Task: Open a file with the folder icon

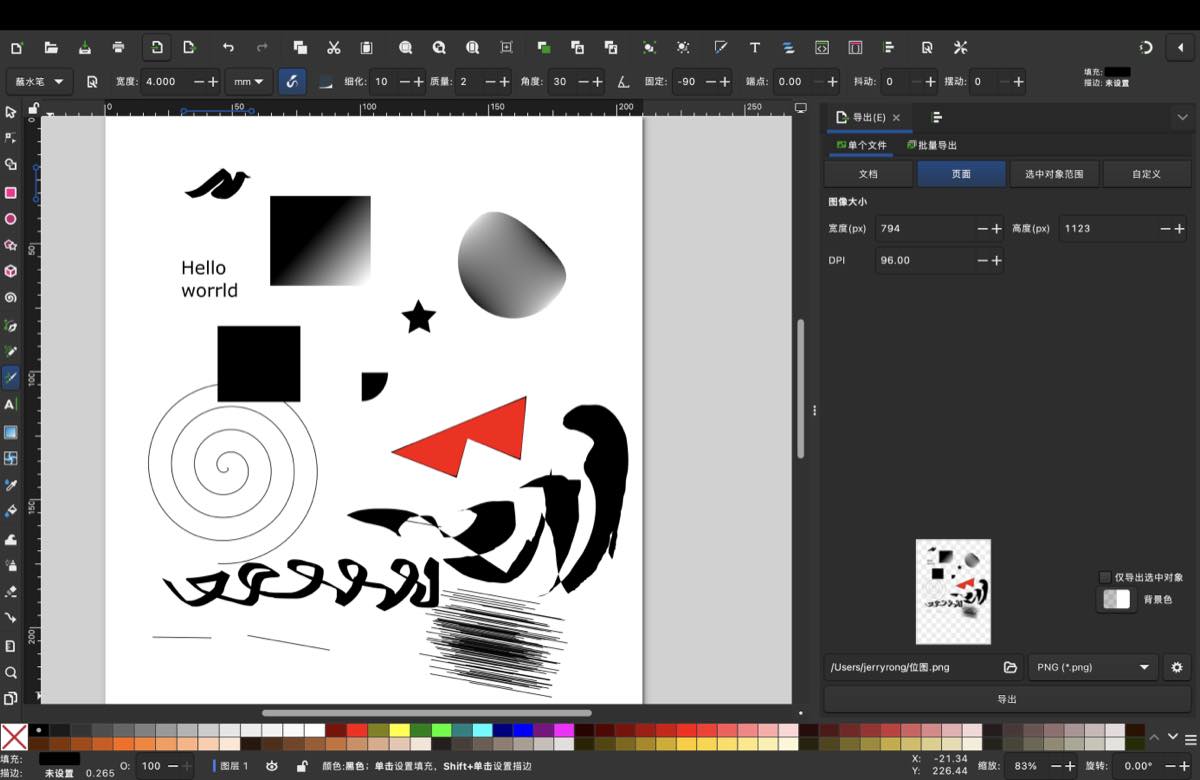Action: 50,47
